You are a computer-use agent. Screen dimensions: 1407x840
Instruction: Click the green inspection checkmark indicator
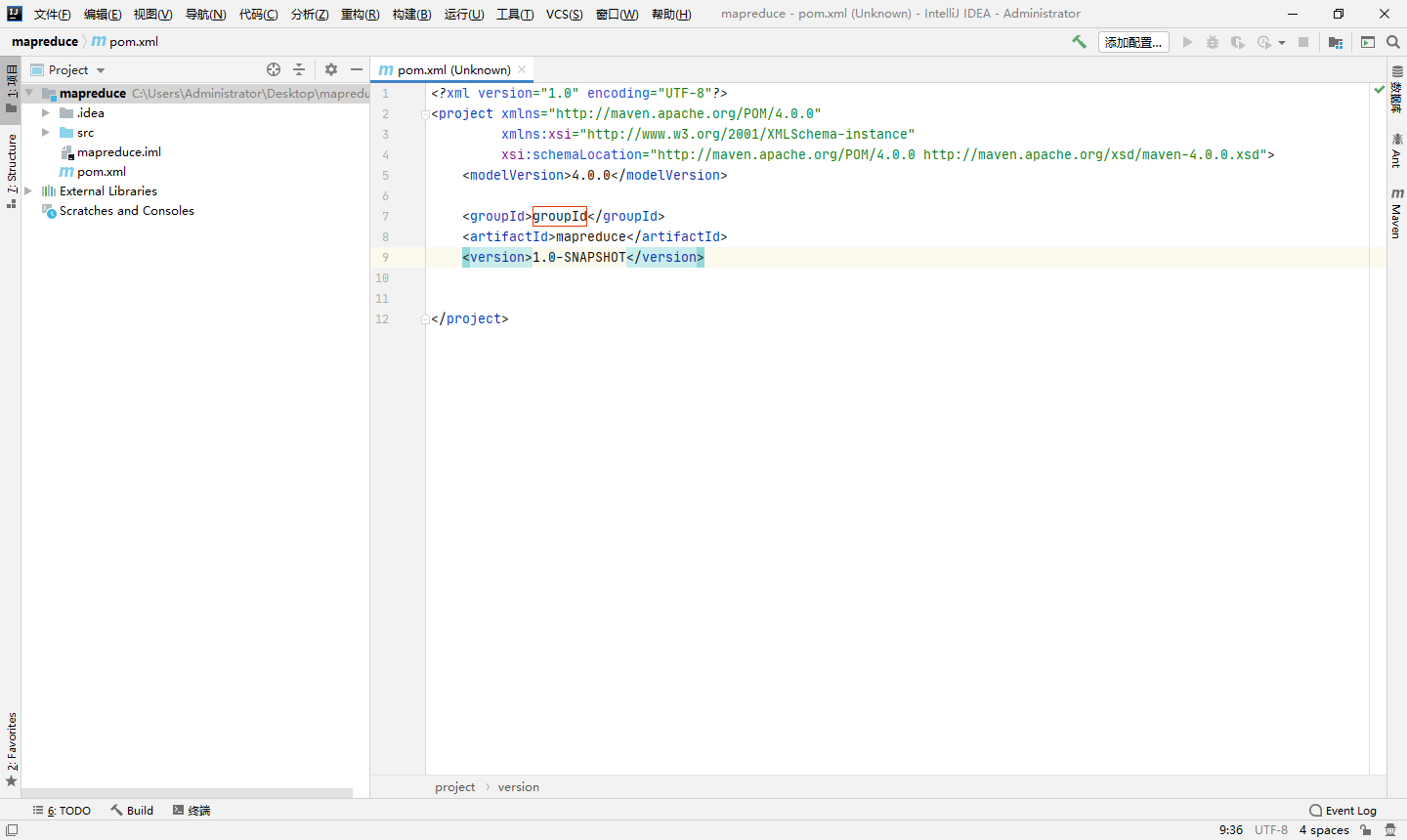click(1379, 90)
